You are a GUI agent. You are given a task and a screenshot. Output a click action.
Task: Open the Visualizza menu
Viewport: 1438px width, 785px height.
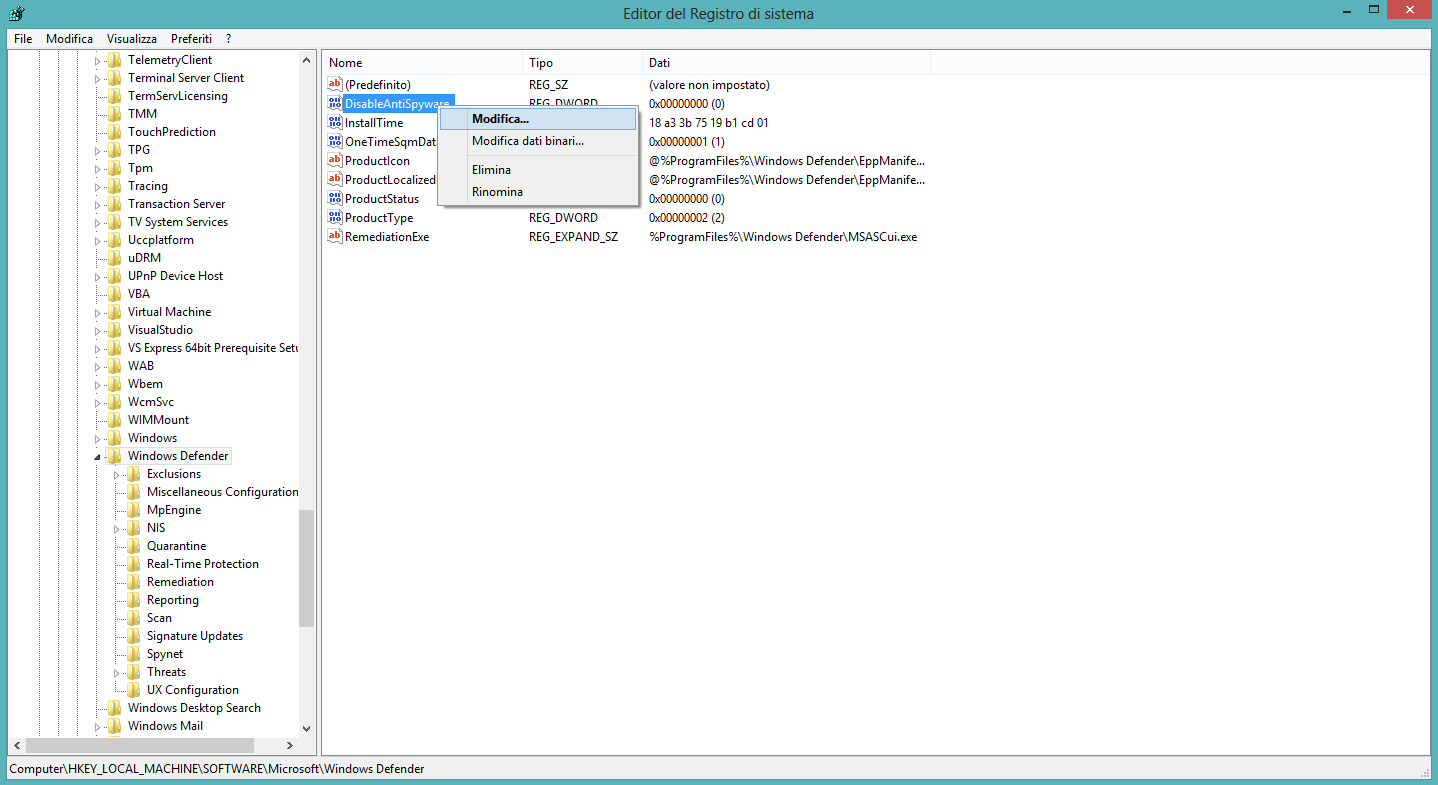(x=132, y=39)
